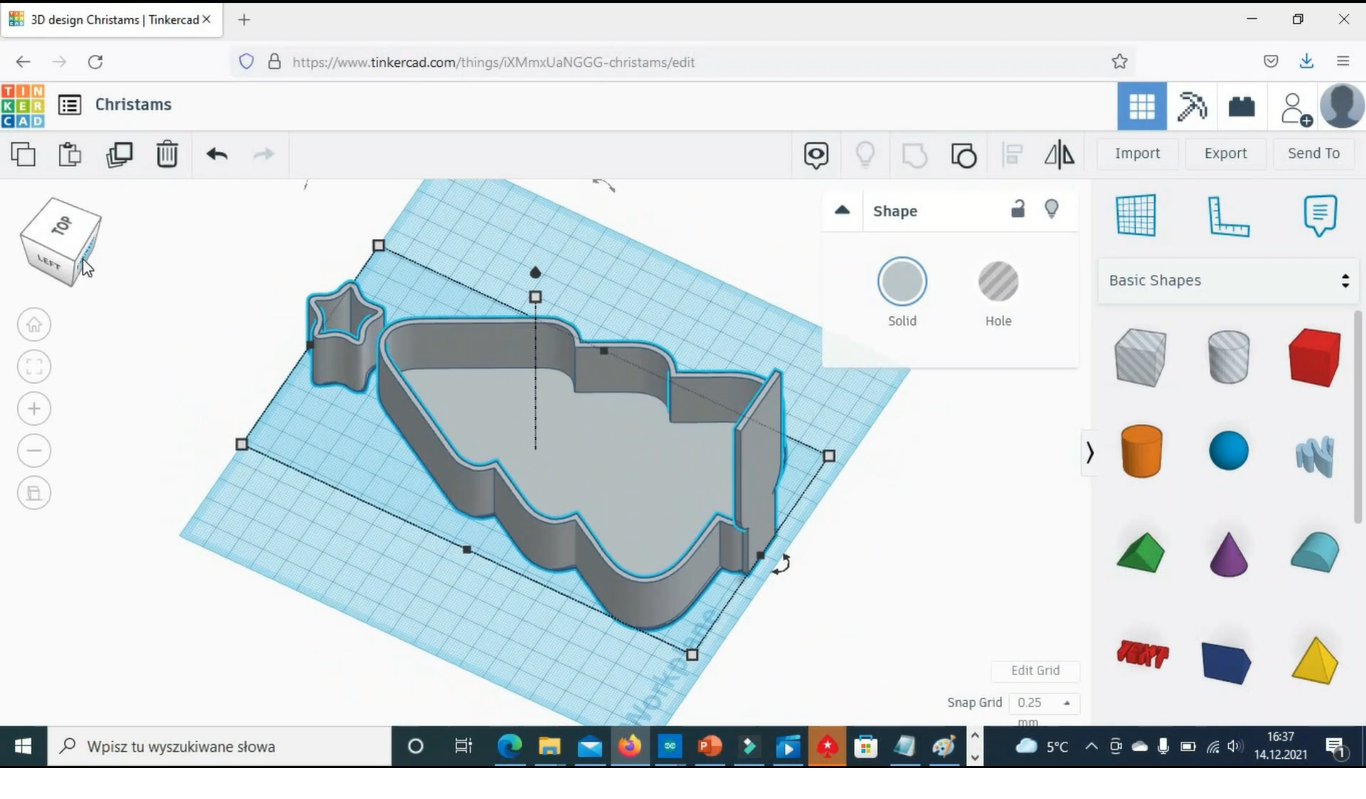Toggle hide lightbulb in Shape panel
Viewport: 1366px width, 799px height.
click(x=1052, y=209)
